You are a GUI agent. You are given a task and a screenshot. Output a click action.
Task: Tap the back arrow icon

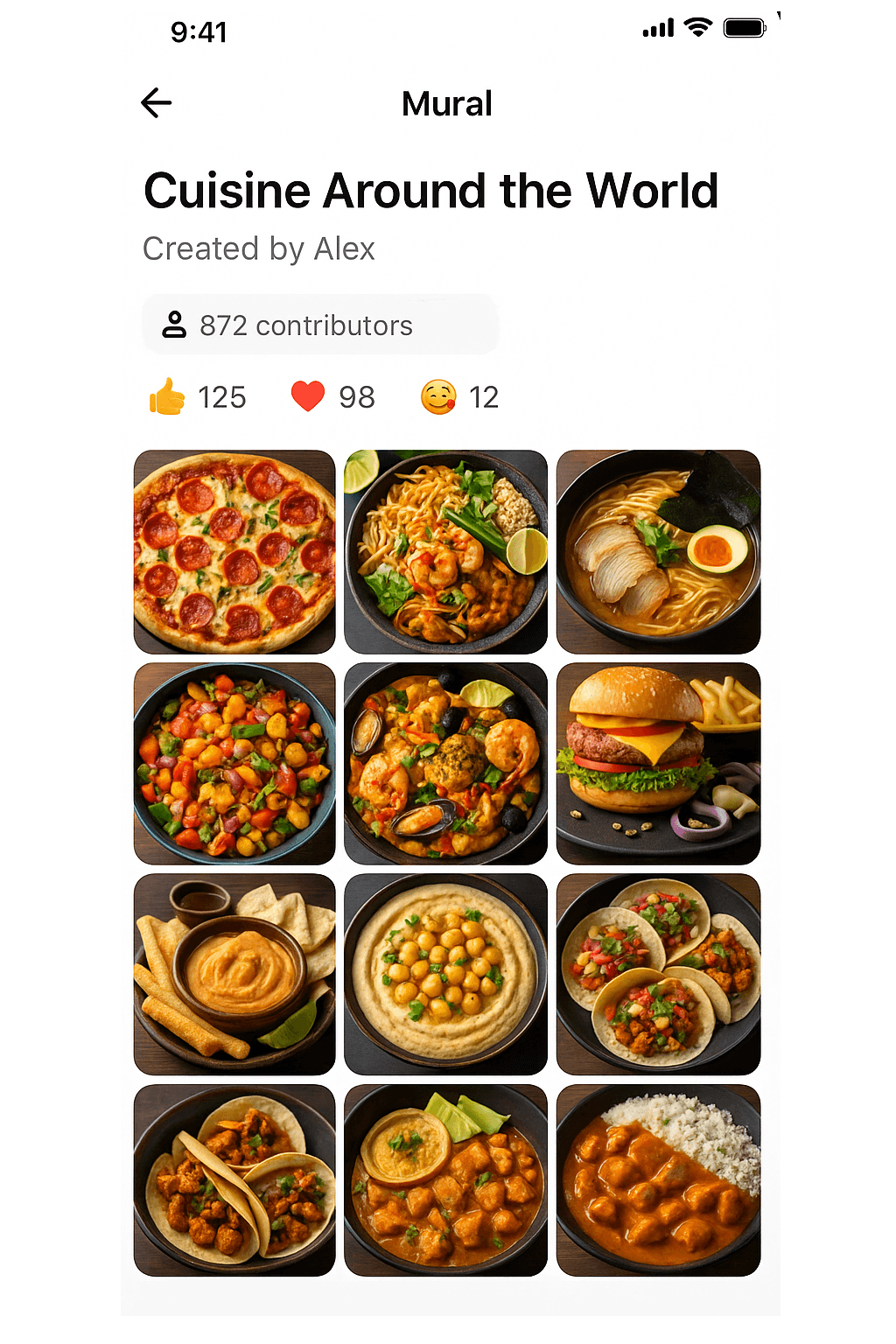point(157,103)
